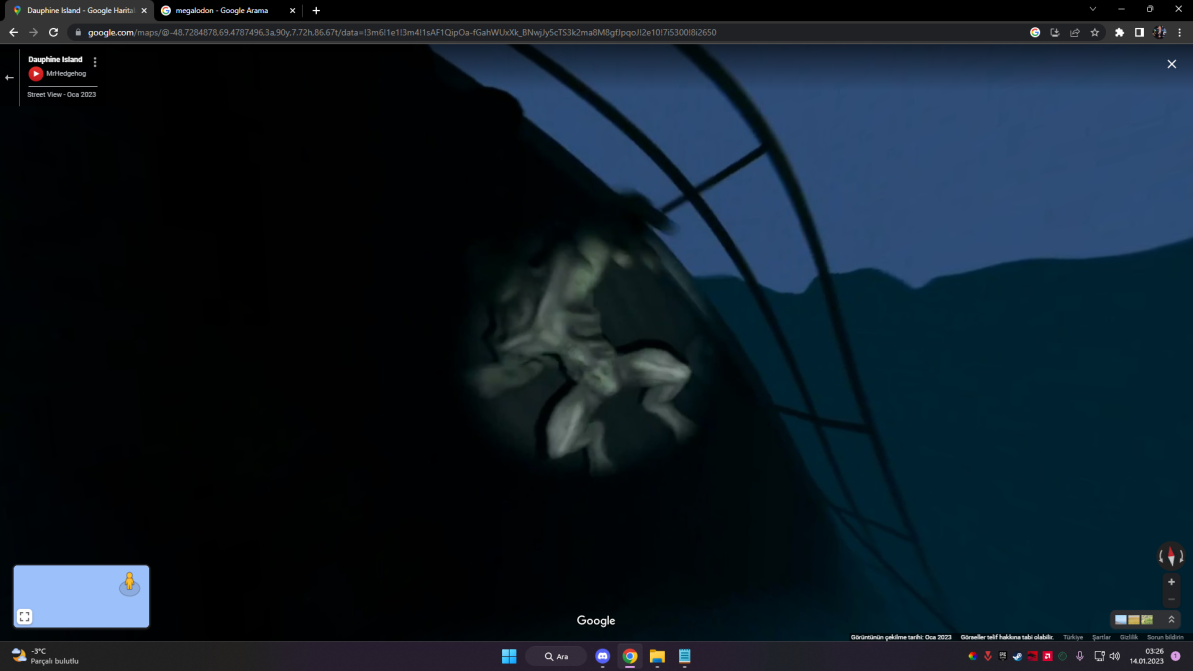Open the Chrome profile avatar
Viewport: 1193px width, 671px height.
point(1160,32)
